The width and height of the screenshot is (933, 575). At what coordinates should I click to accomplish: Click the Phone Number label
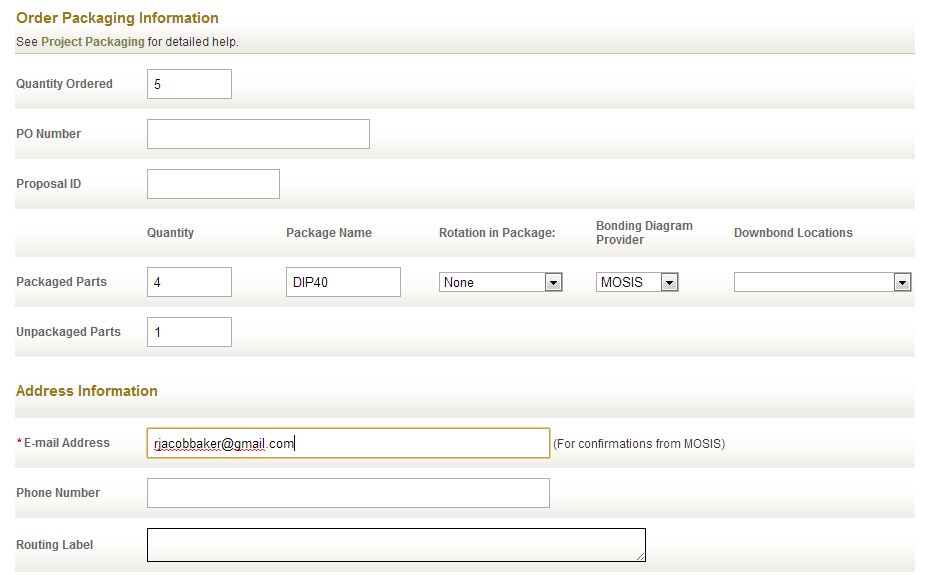click(x=58, y=493)
